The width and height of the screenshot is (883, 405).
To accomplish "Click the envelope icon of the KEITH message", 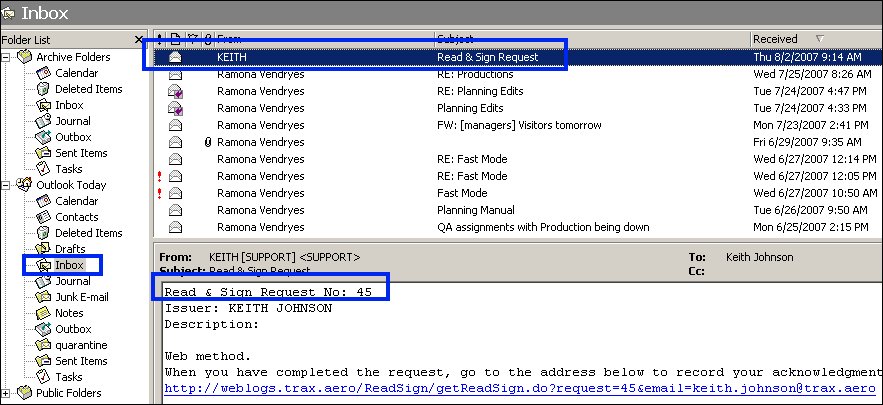I will click(x=176, y=57).
